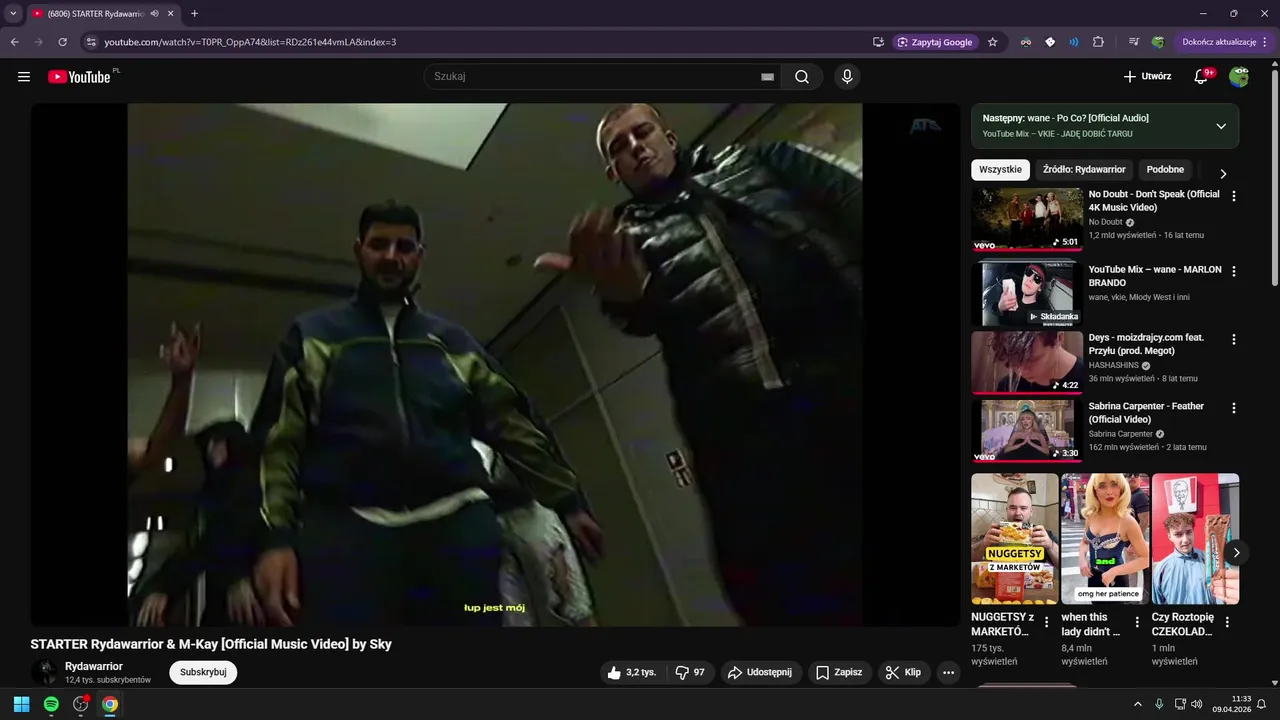The image size is (1280, 720).
Task: Open the media control icon in Chrome toolbar
Action: tap(1133, 42)
